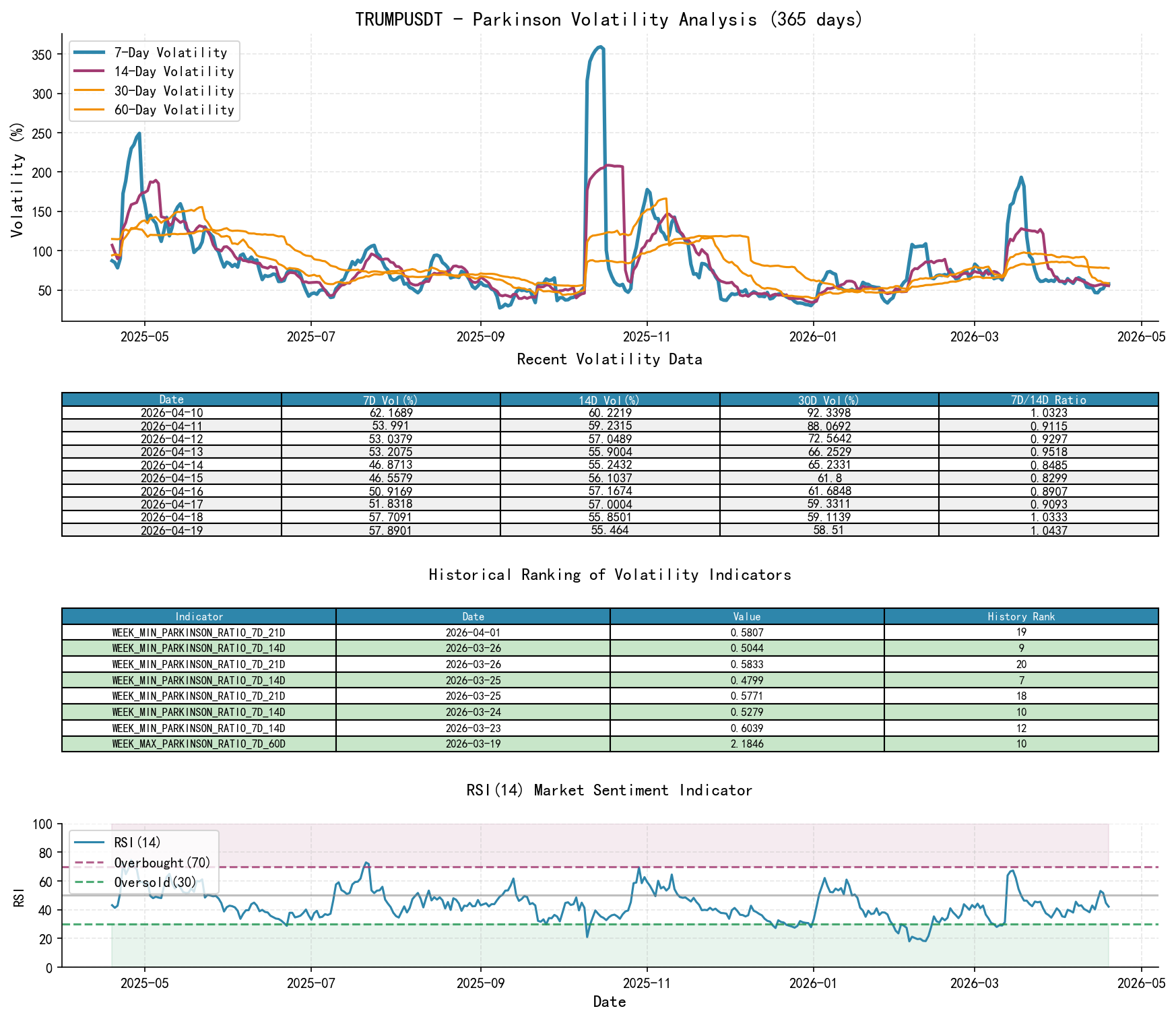Select the 2026-04-10 date cell
Screen dimensions: 1176x1019
(172, 413)
